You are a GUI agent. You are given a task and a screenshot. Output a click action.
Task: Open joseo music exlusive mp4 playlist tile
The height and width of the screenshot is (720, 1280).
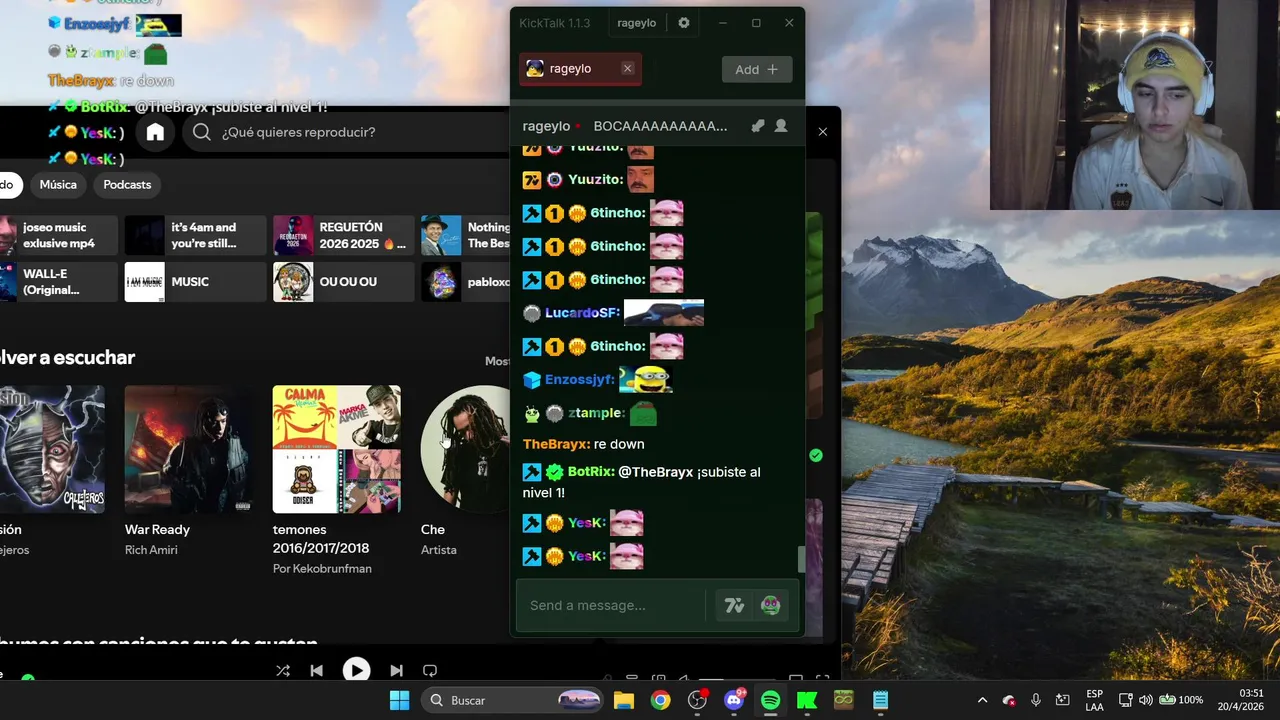(x=58, y=235)
